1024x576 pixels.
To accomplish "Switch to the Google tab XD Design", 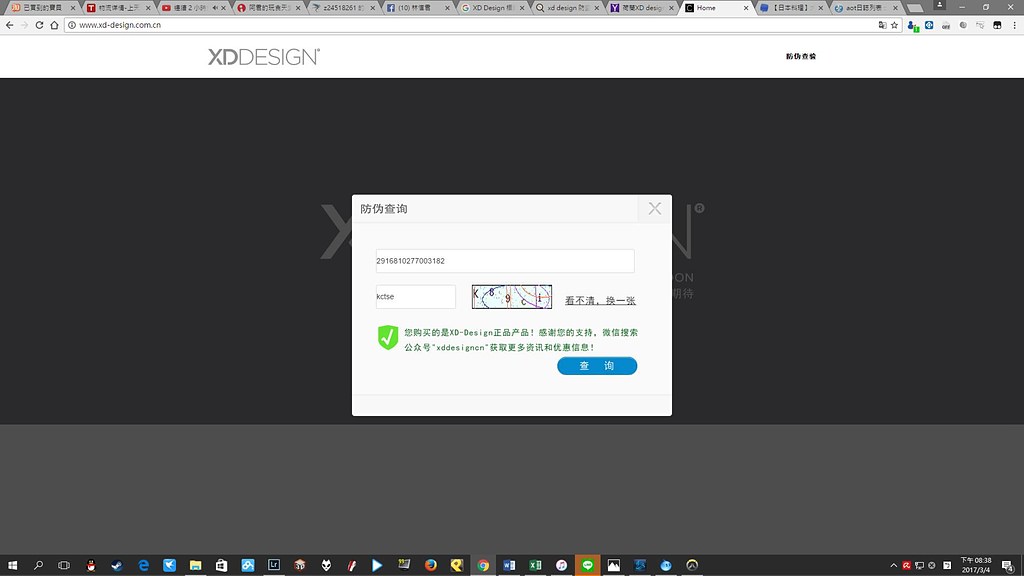I will [x=493, y=8].
